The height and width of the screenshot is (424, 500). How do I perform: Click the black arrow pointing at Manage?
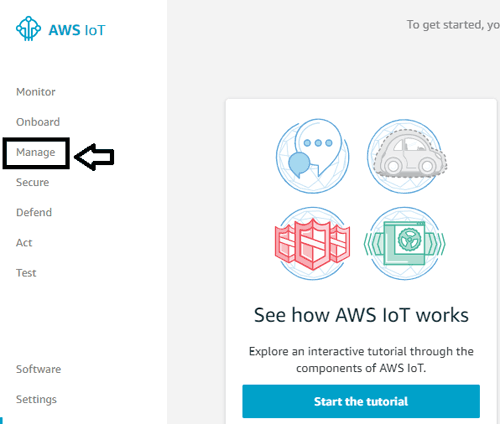pyautogui.click(x=94, y=157)
